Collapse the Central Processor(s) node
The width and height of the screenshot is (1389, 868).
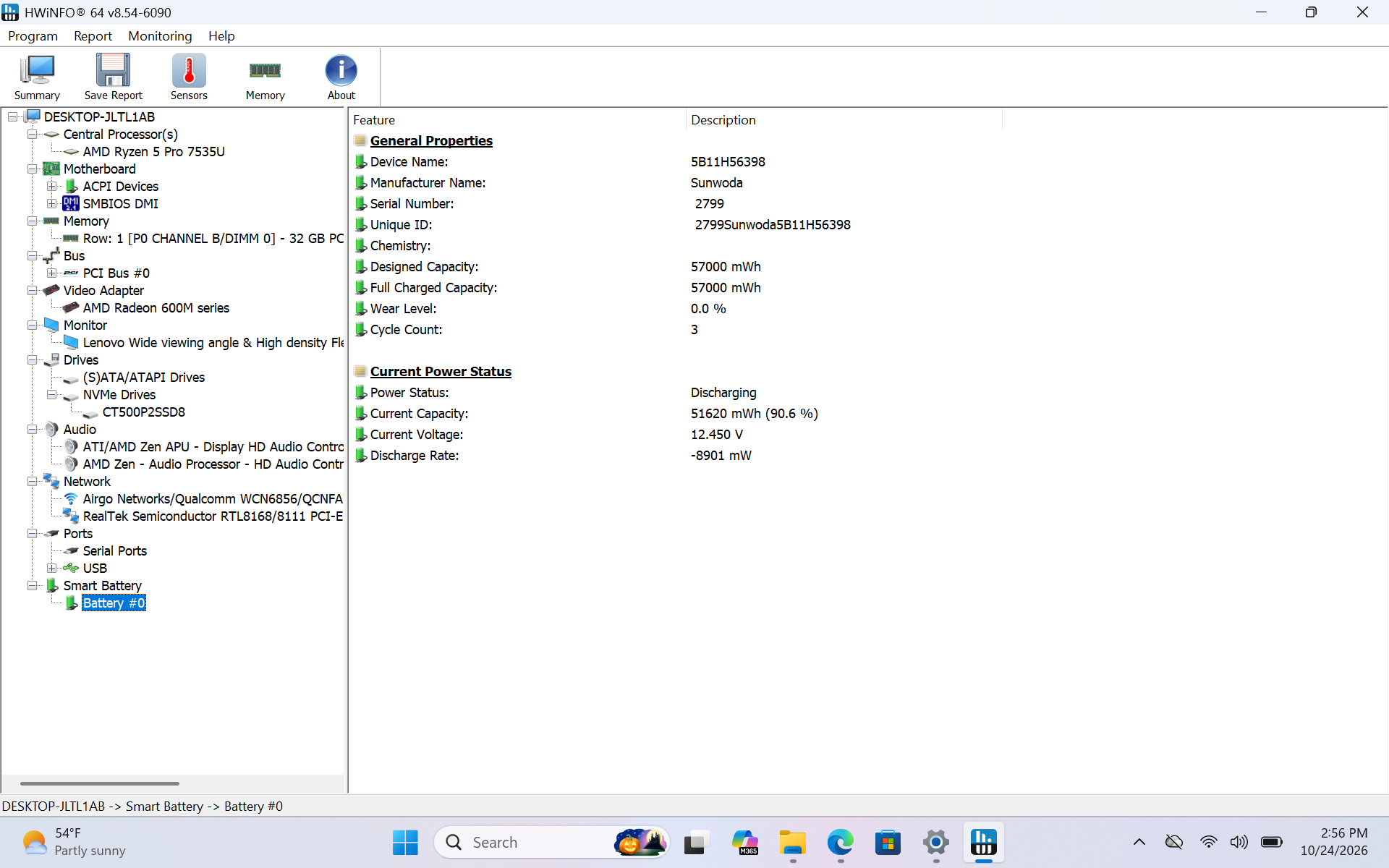click(32, 134)
